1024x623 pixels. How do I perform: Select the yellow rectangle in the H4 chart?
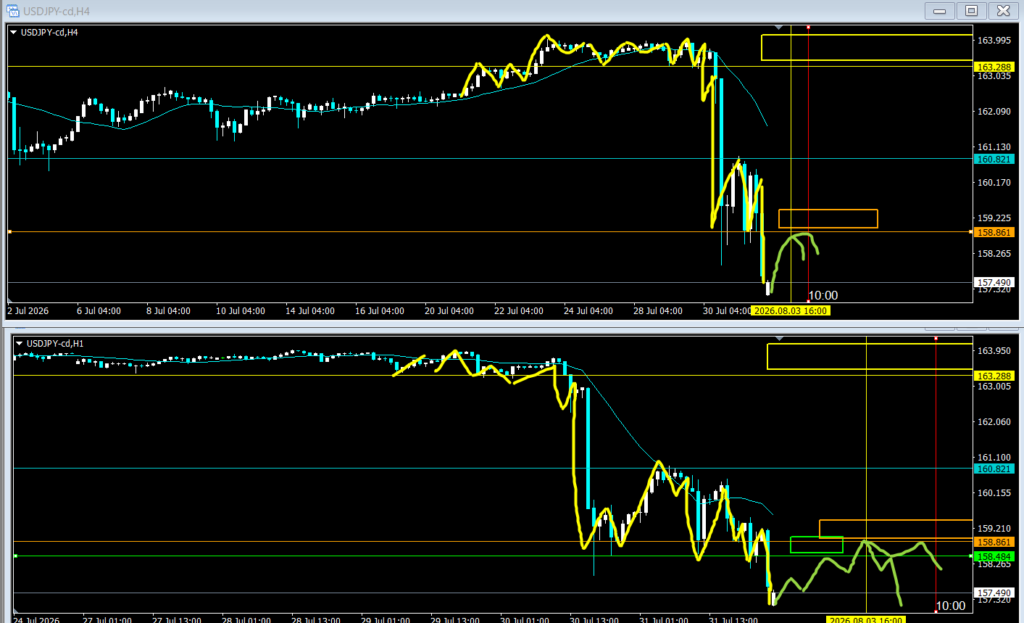tap(867, 48)
